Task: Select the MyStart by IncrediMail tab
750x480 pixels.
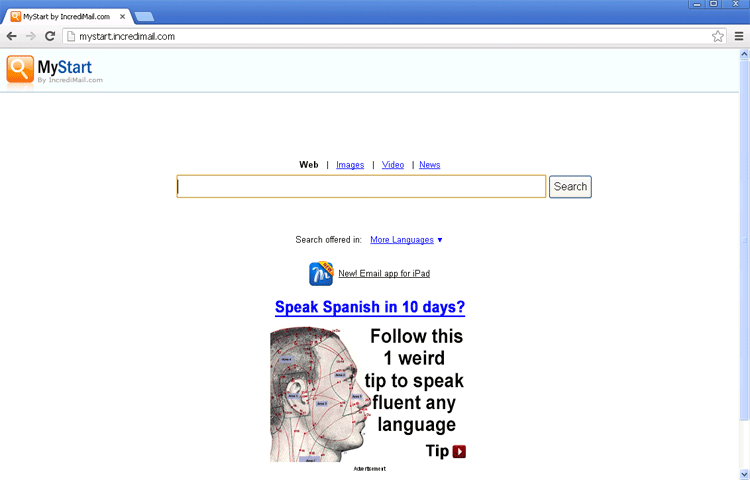Action: click(66, 16)
